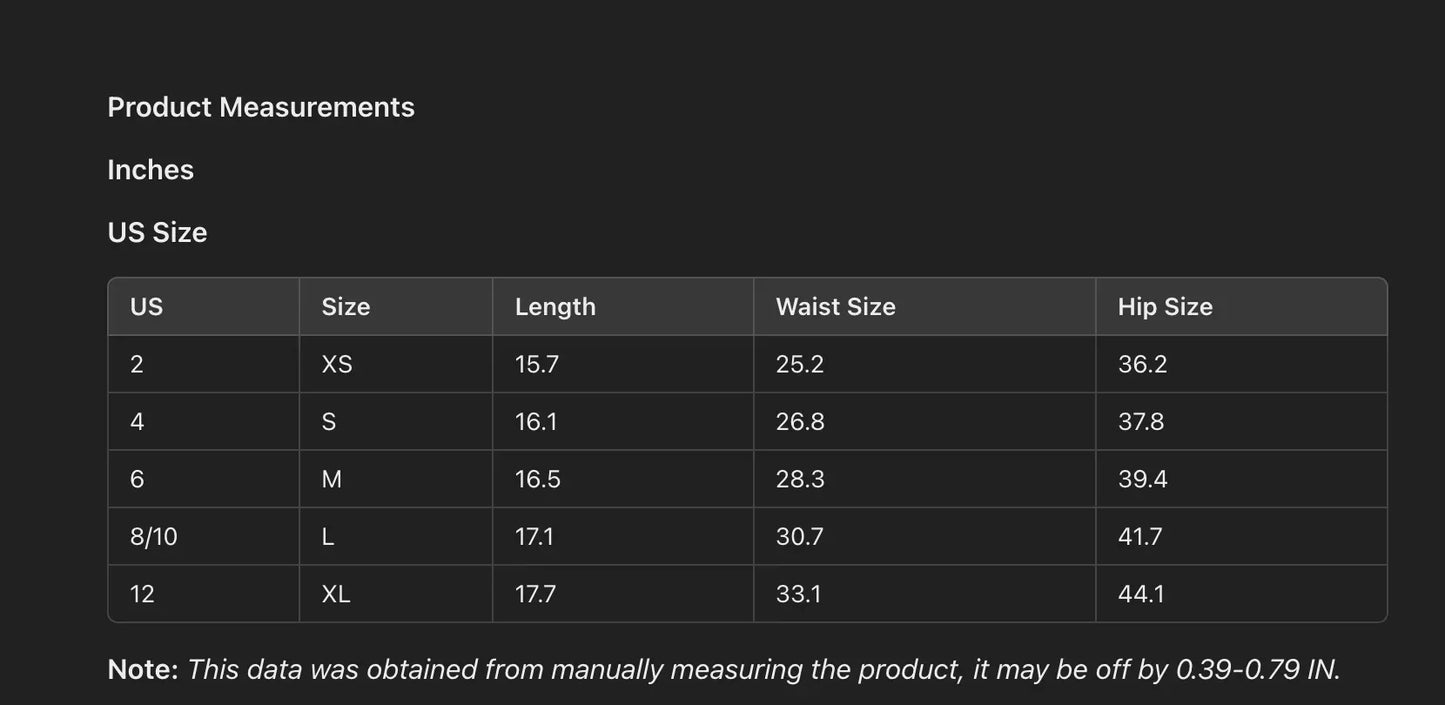Viewport: 1445px width, 705px height.
Task: Select the 39.4 hip size cell
Action: pyautogui.click(x=1142, y=479)
